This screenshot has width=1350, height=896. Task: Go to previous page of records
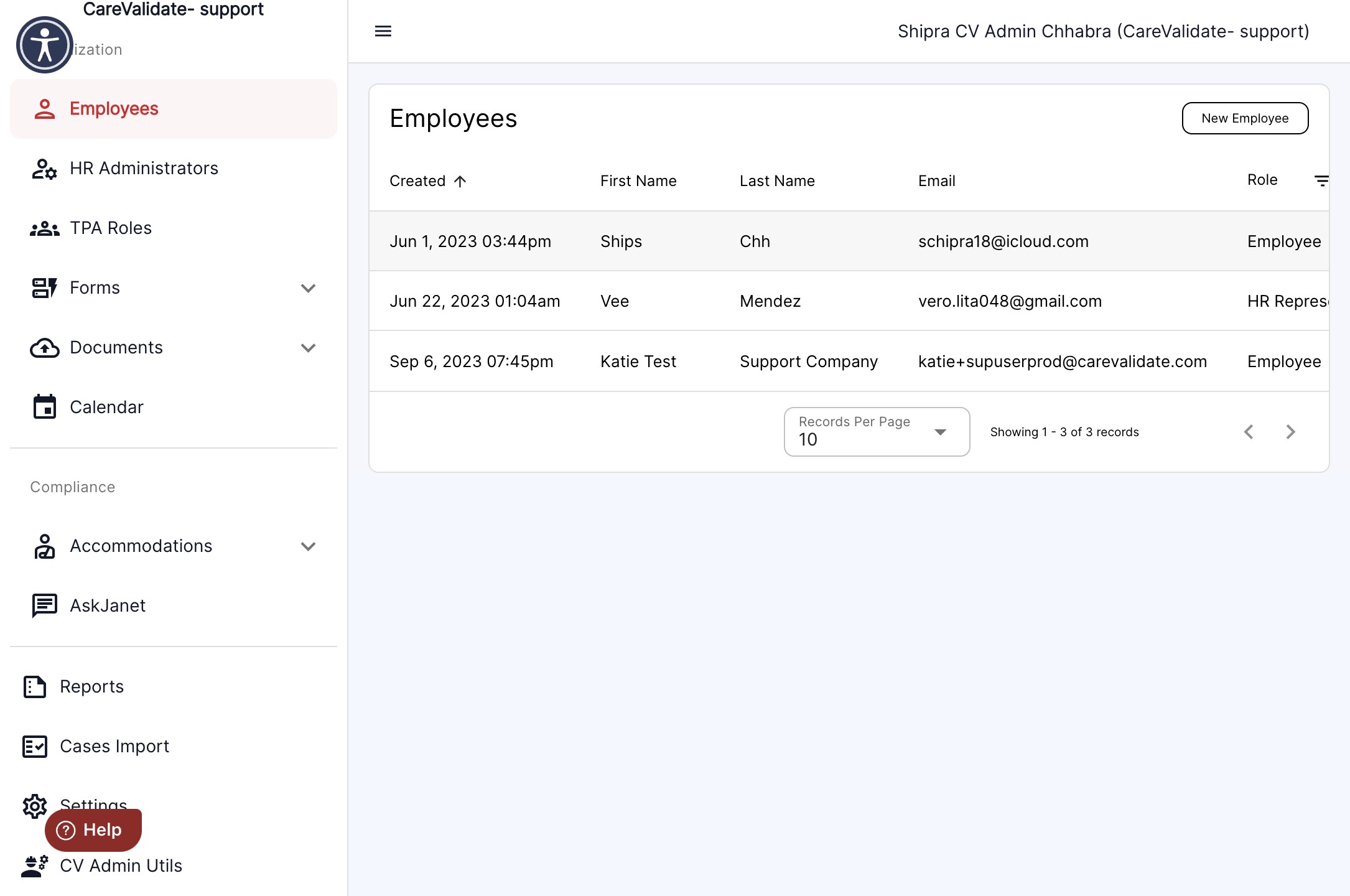pyautogui.click(x=1249, y=432)
